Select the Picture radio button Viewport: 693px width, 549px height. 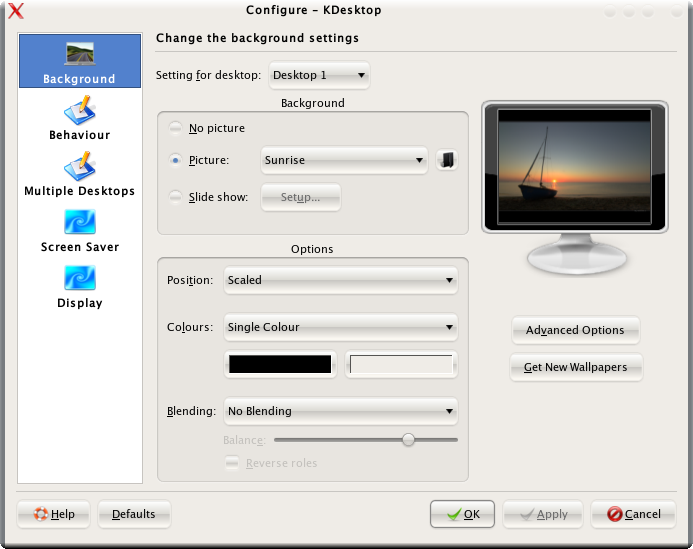175,160
